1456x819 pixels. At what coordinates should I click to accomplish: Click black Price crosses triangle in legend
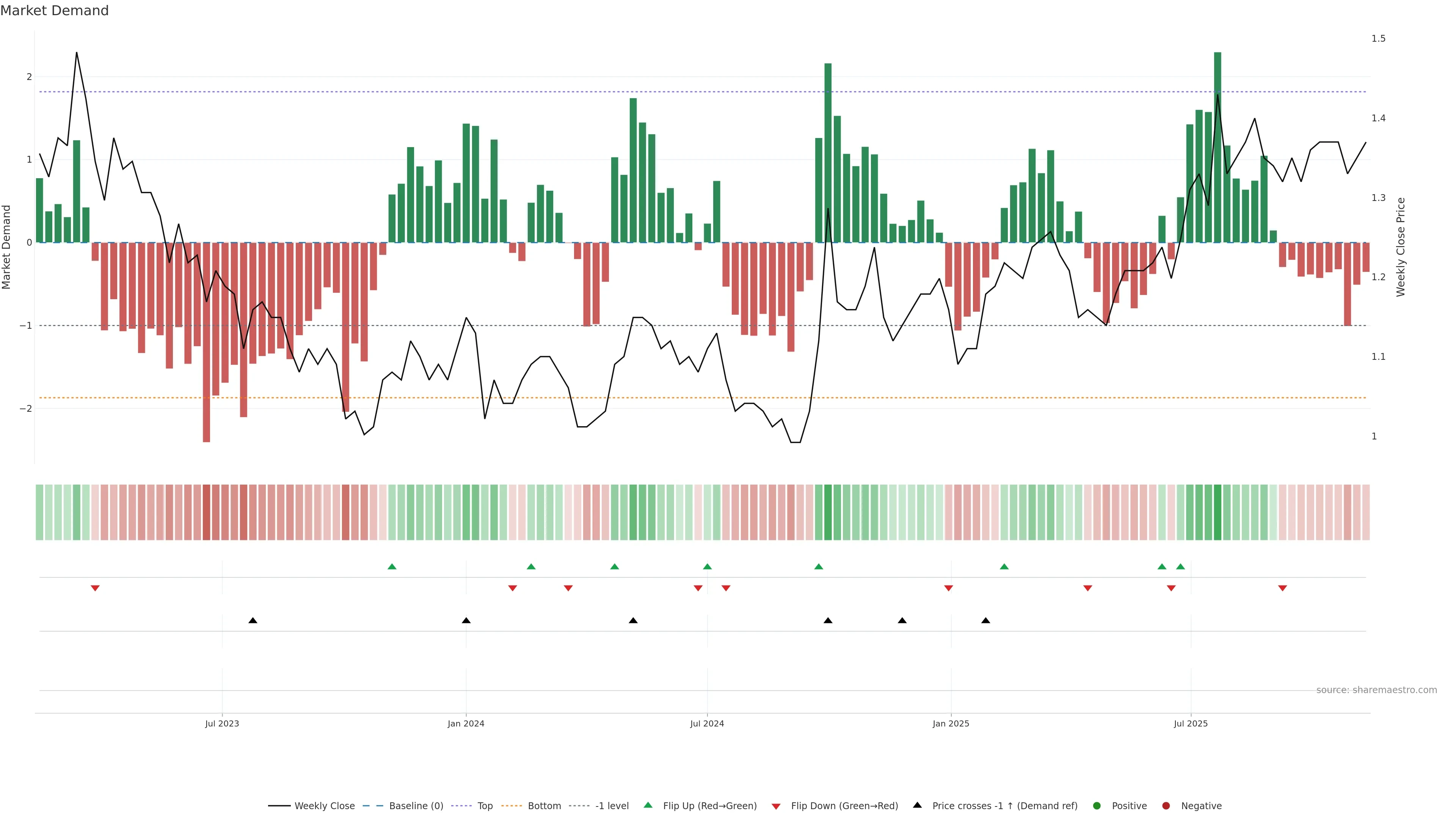[917, 805]
